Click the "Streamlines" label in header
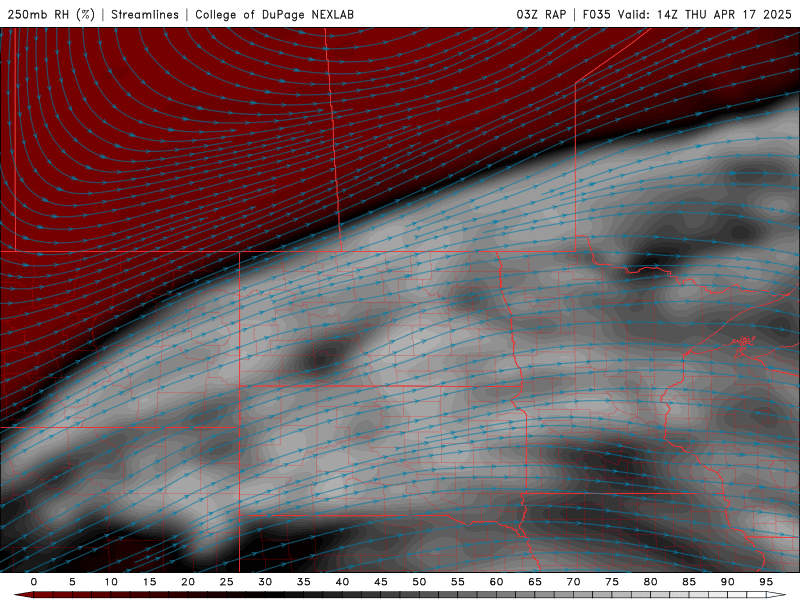Image resolution: width=800 pixels, height=600 pixels. tap(145, 14)
